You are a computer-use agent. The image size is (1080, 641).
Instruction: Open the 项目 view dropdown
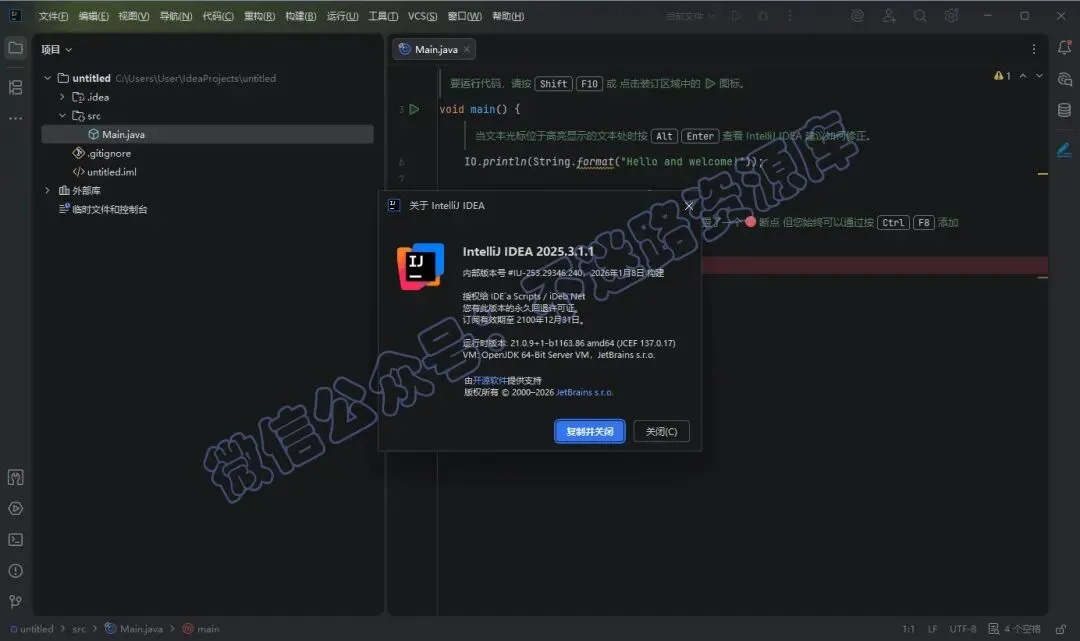[56, 50]
